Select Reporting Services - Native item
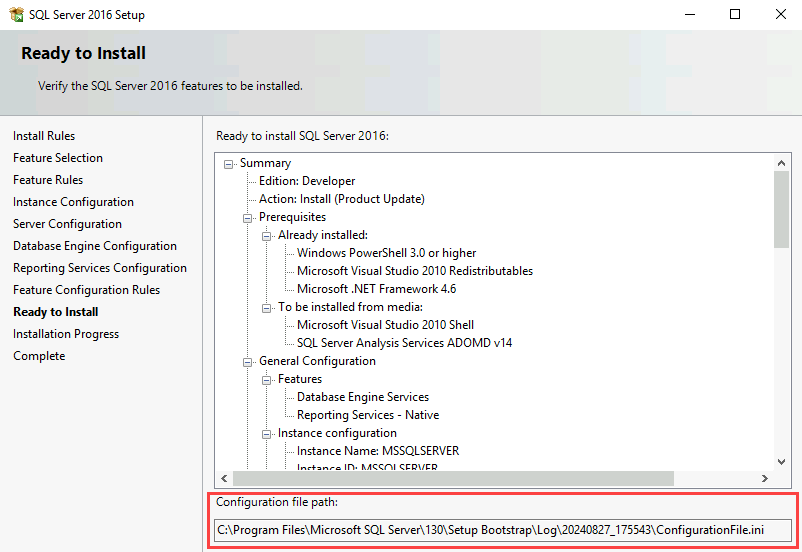Image resolution: width=802 pixels, height=552 pixels. 367,415
